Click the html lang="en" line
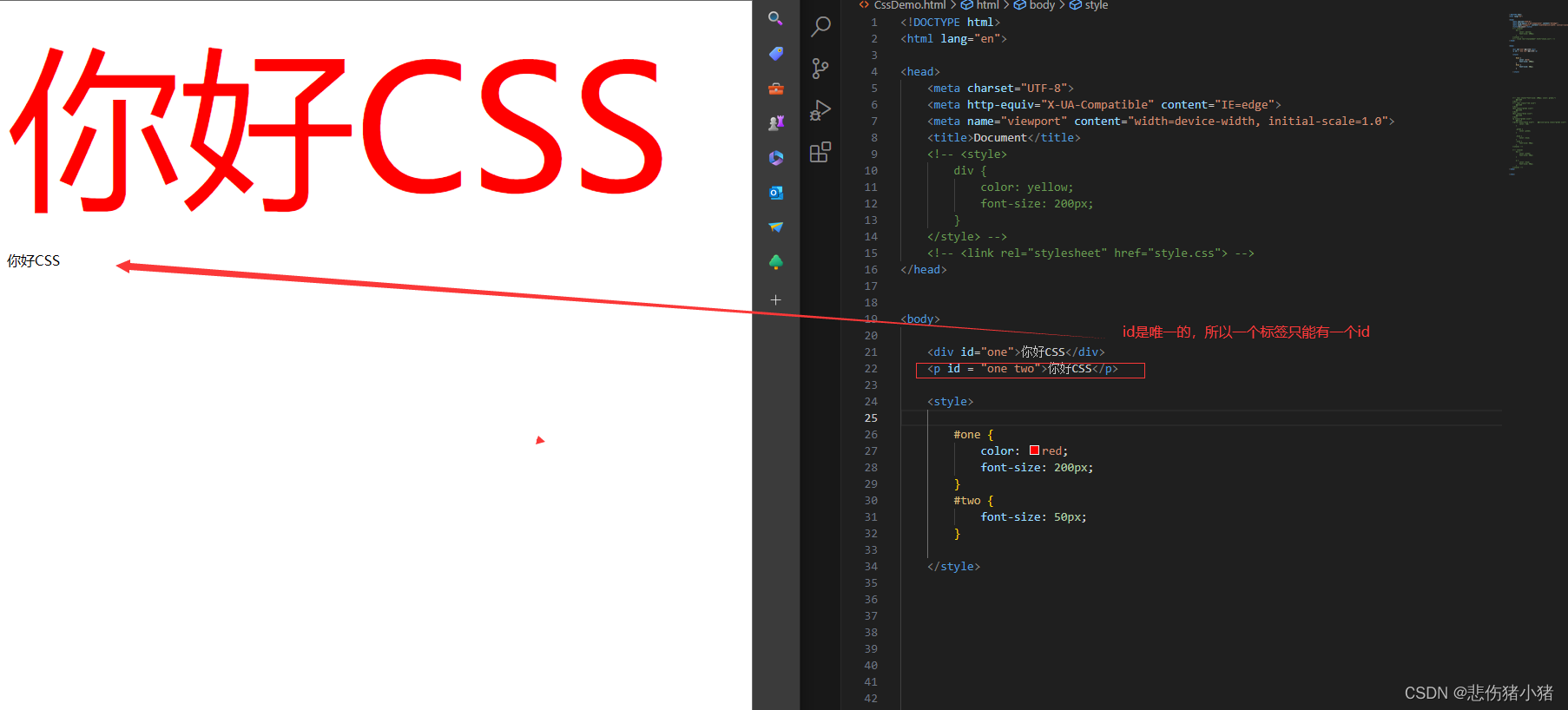Viewport: 1568px width, 710px height. coord(953,39)
